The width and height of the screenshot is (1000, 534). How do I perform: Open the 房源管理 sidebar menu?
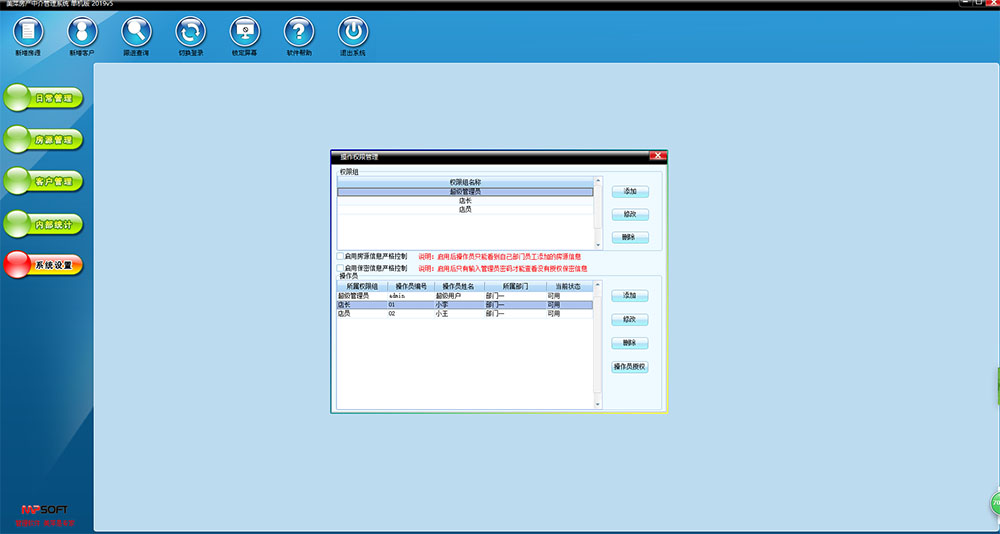pyautogui.click(x=43, y=140)
